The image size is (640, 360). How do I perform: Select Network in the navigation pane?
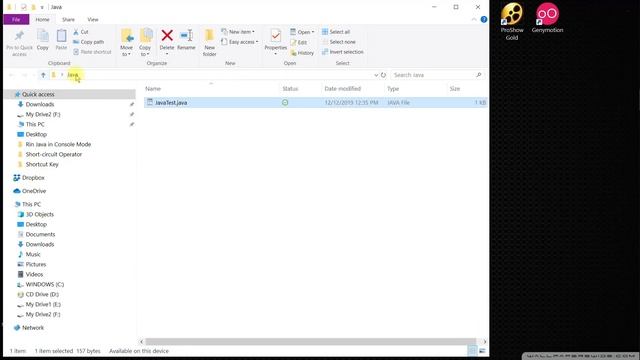[x=33, y=328]
